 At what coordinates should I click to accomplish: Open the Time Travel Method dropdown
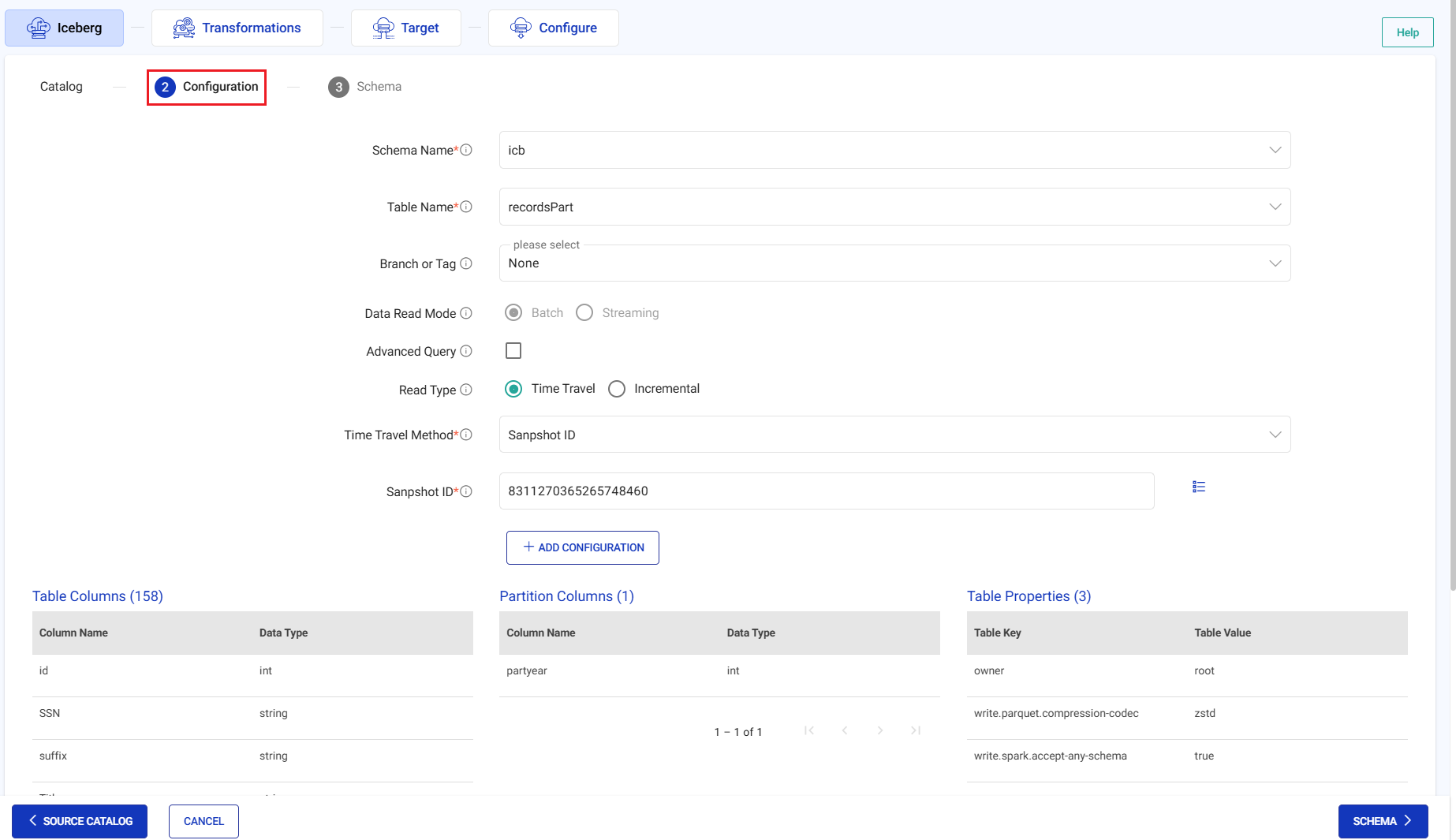pyautogui.click(x=894, y=435)
